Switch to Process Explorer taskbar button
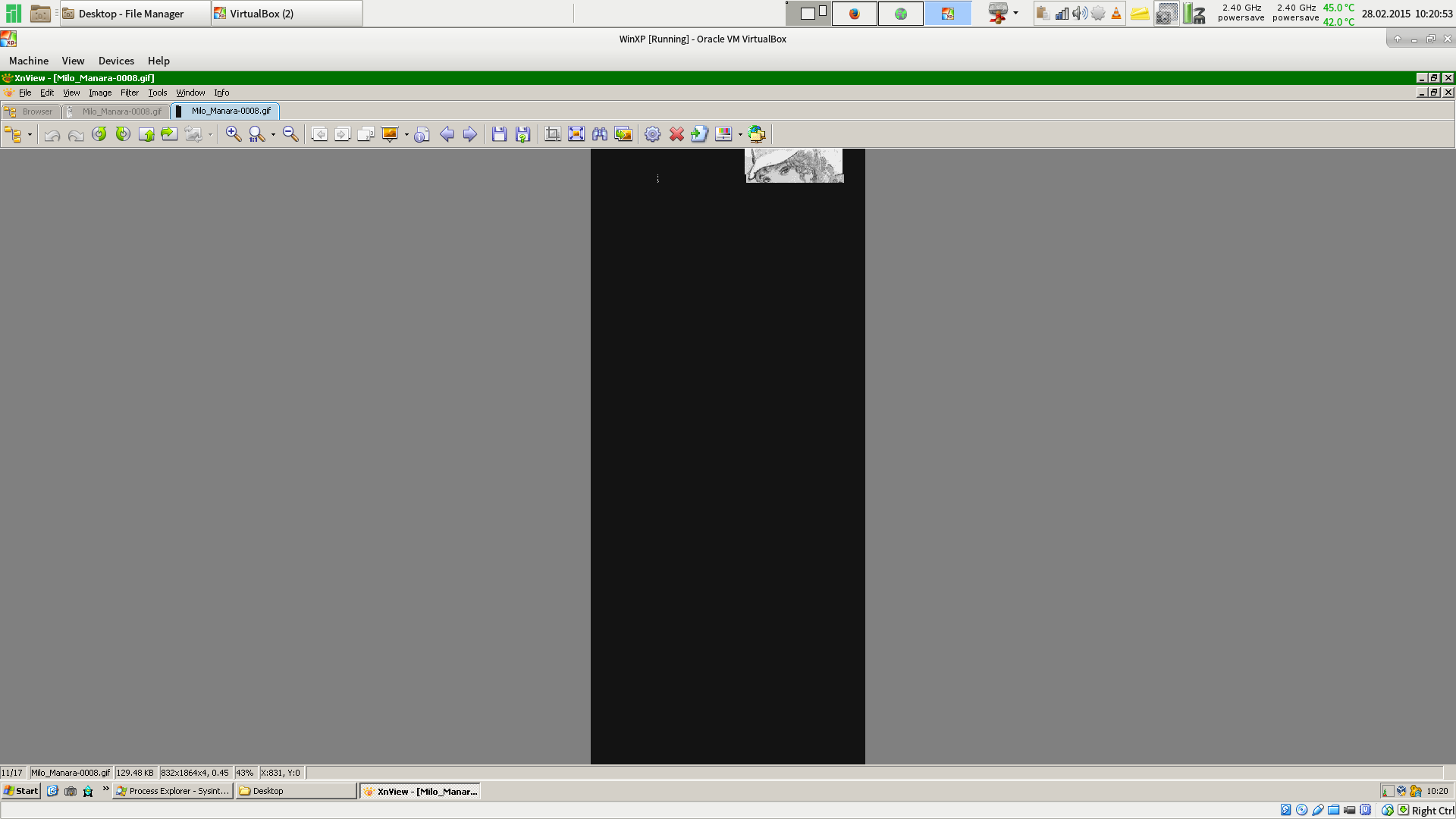The image size is (1456, 819). pos(173,791)
